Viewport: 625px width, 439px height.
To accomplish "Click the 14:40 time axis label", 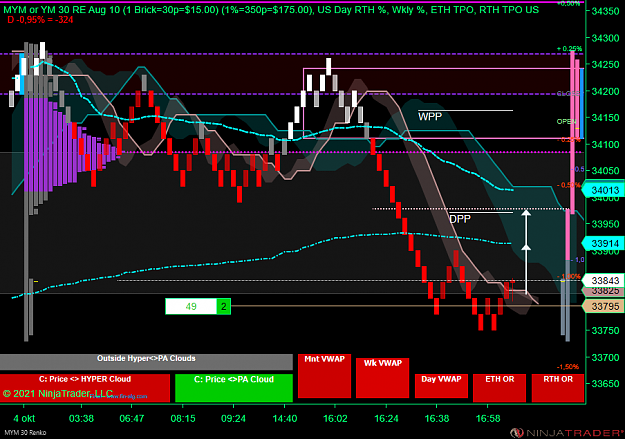I will [x=285, y=419].
